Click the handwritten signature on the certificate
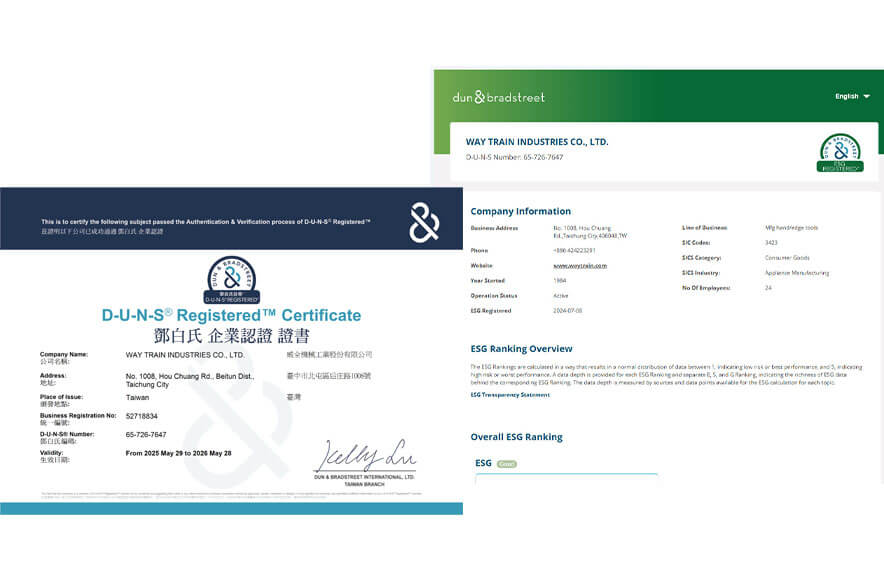The image size is (884, 587). click(365, 455)
